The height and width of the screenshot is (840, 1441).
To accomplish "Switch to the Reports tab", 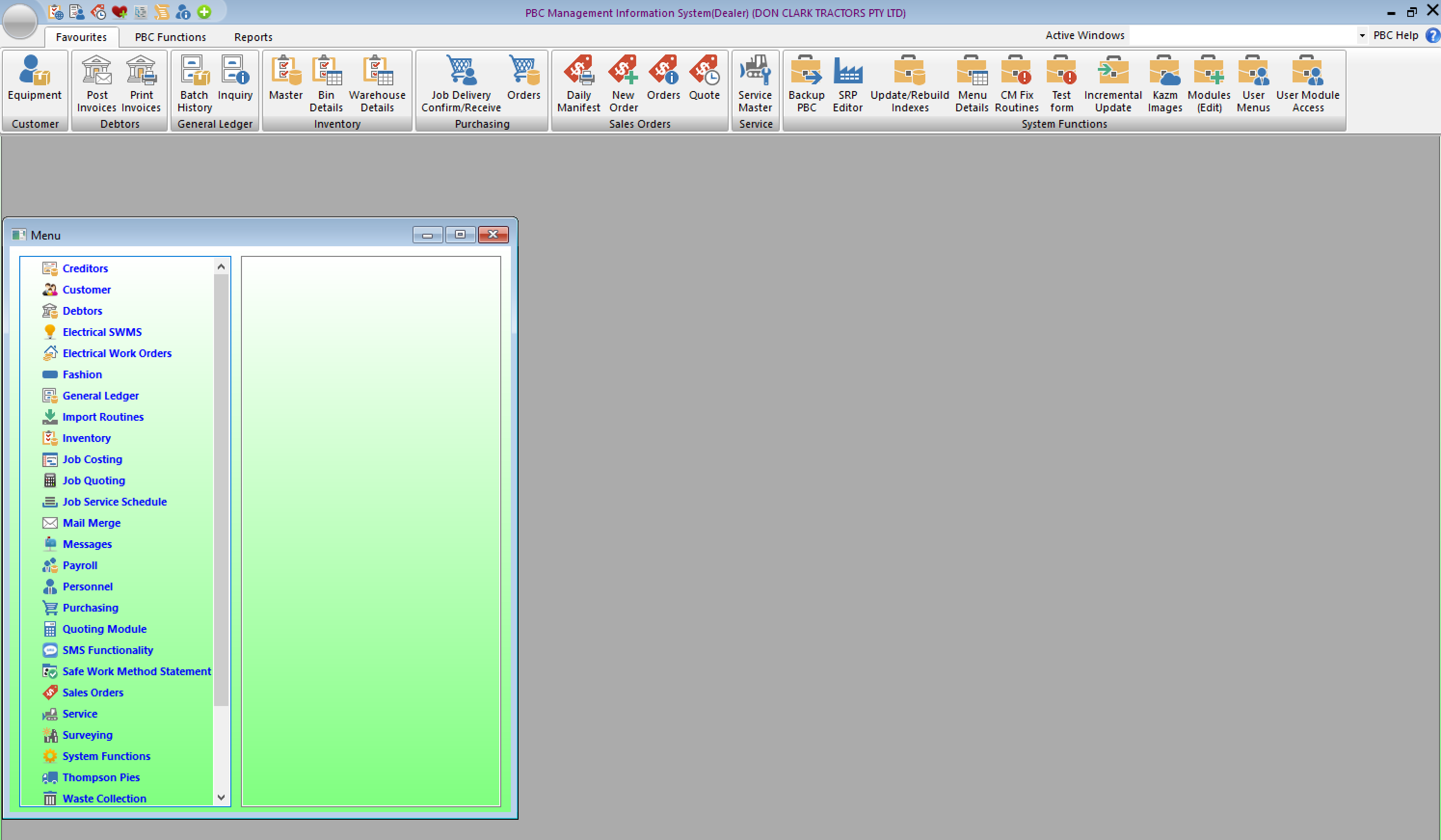I will (254, 37).
